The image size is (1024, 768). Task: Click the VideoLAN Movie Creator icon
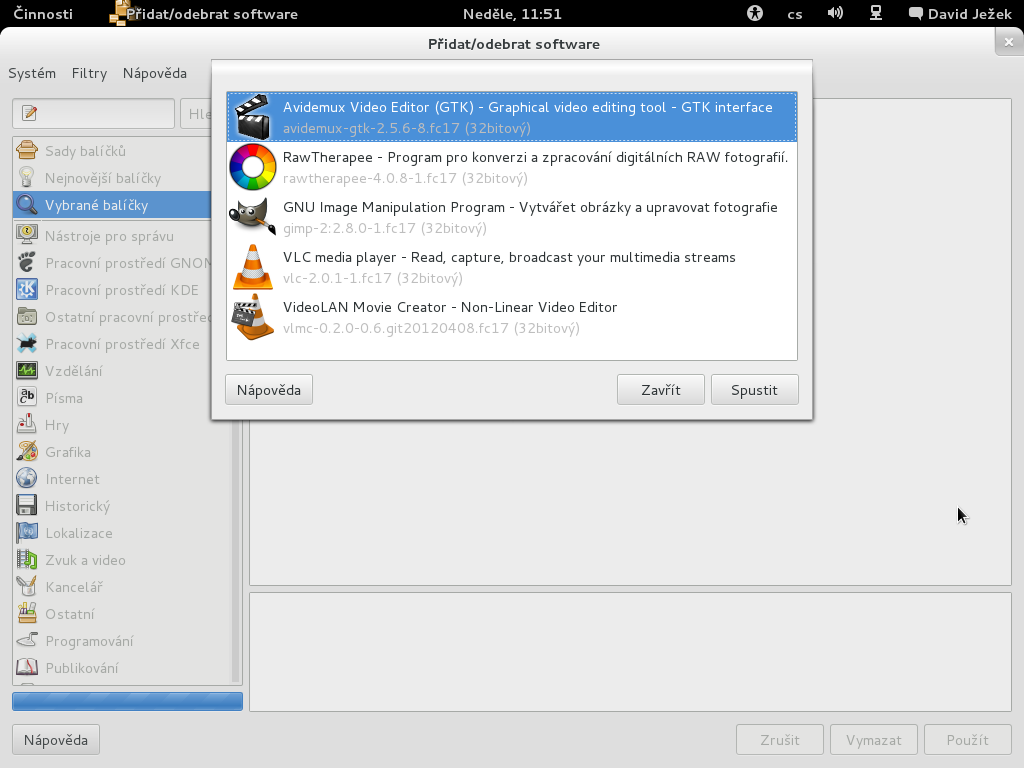click(x=253, y=317)
